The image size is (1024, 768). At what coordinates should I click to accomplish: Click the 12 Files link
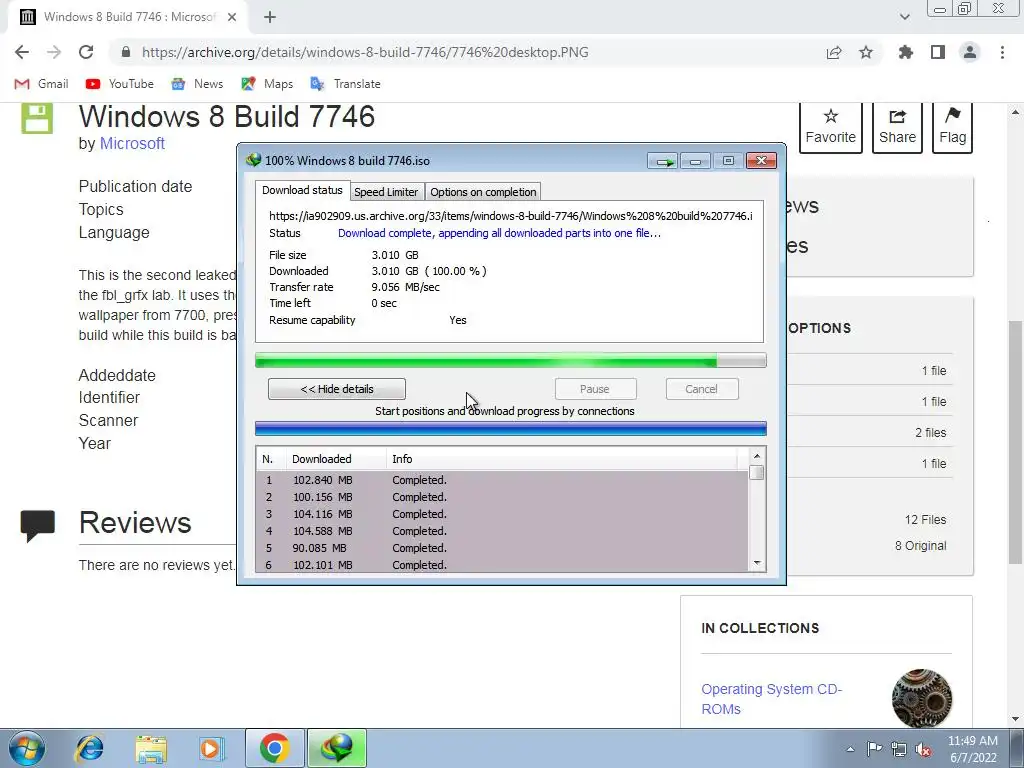(x=925, y=520)
